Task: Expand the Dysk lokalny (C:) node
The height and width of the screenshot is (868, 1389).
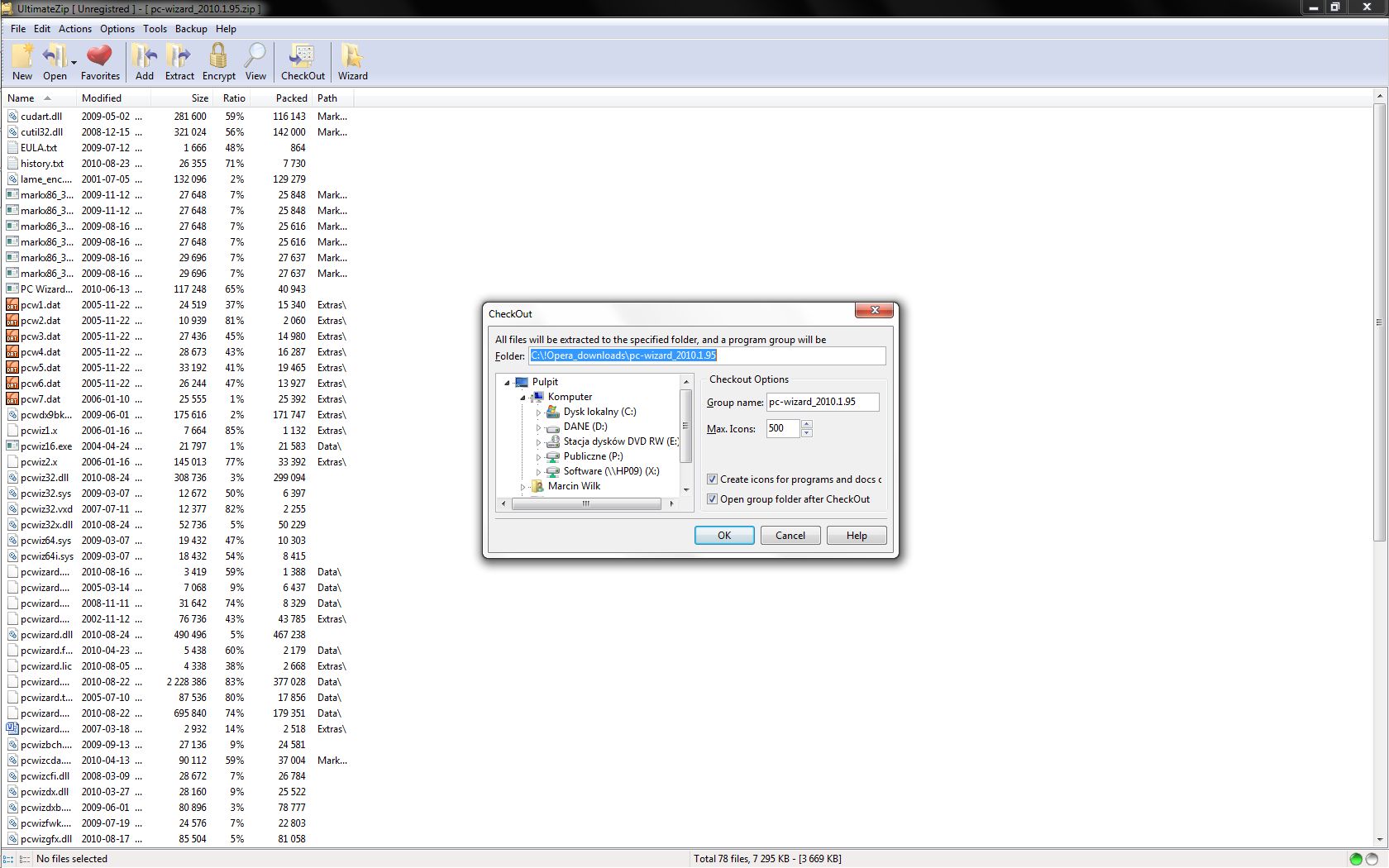Action: [538, 413]
